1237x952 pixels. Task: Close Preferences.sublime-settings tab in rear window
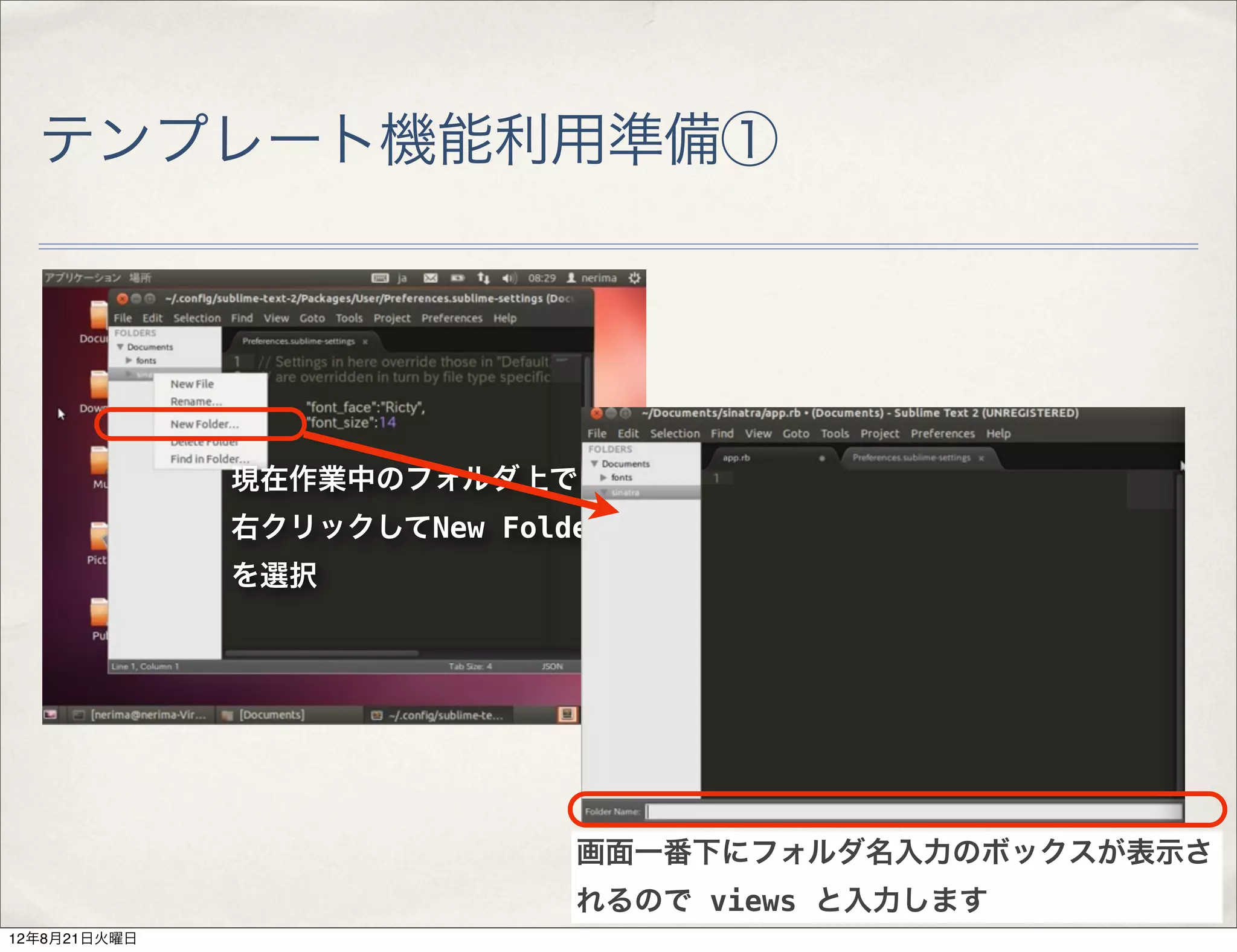[x=365, y=342]
